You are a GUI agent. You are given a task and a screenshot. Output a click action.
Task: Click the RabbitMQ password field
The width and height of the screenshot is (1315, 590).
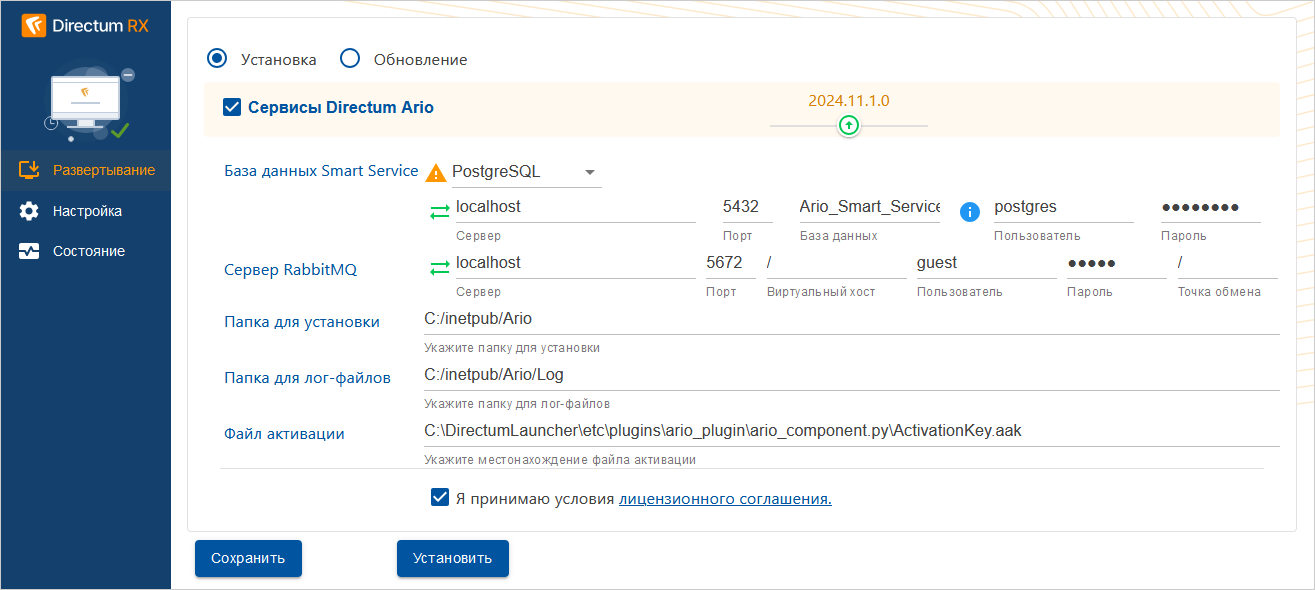[1116, 263]
